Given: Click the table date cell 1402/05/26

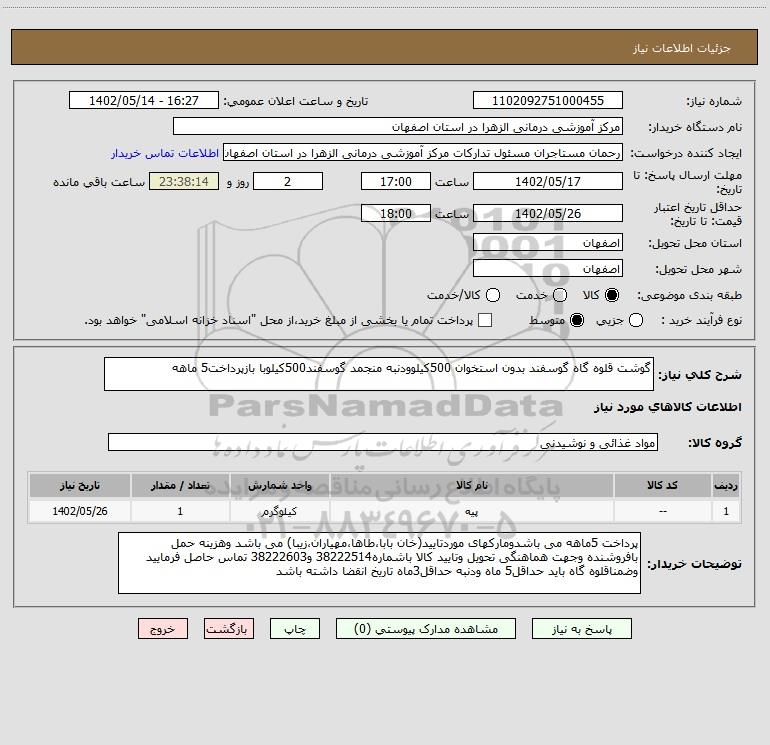Looking at the screenshot, I should [x=80, y=511].
